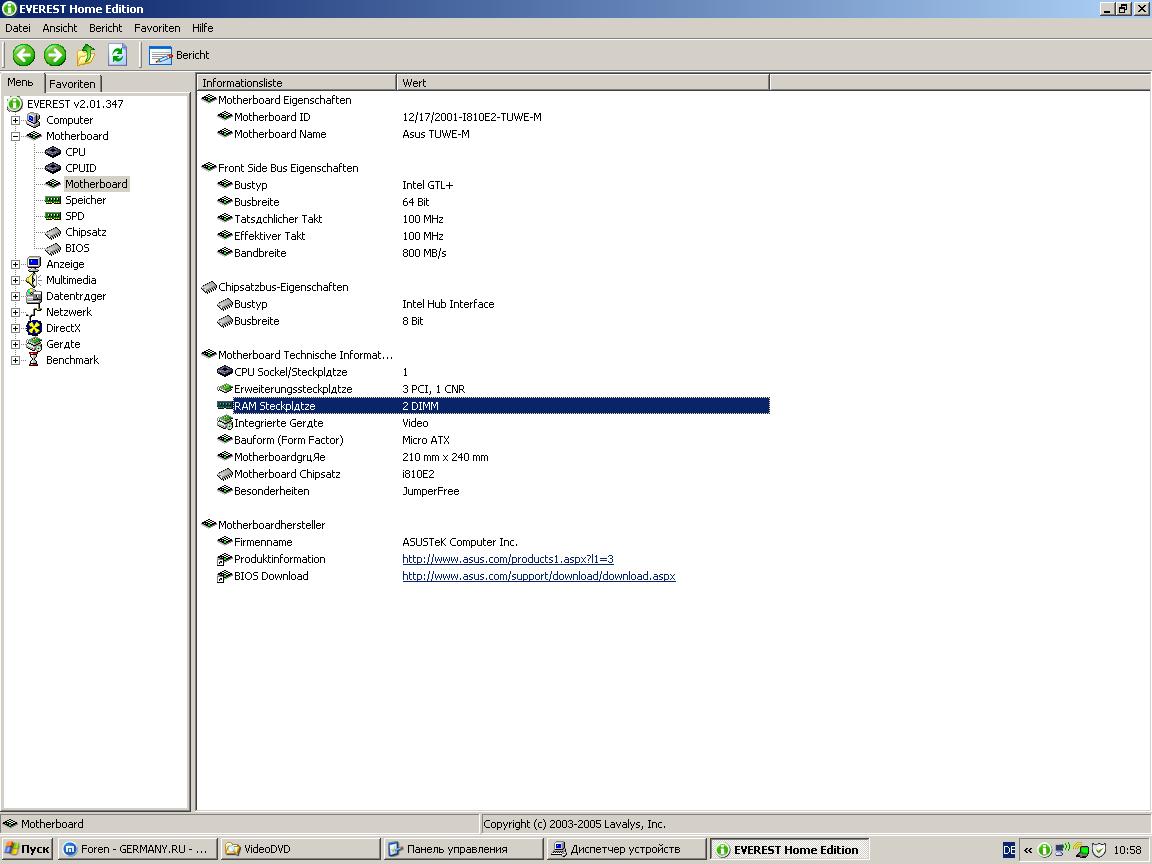Screen dimensions: 1152x864
Task: Click the Benchmark hourglass icon
Action: click(34, 360)
